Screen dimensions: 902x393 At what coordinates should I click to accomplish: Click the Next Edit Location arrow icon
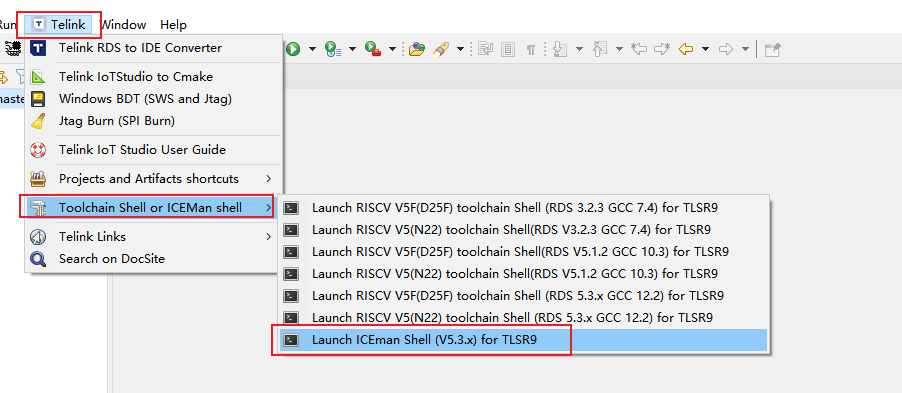tap(662, 49)
